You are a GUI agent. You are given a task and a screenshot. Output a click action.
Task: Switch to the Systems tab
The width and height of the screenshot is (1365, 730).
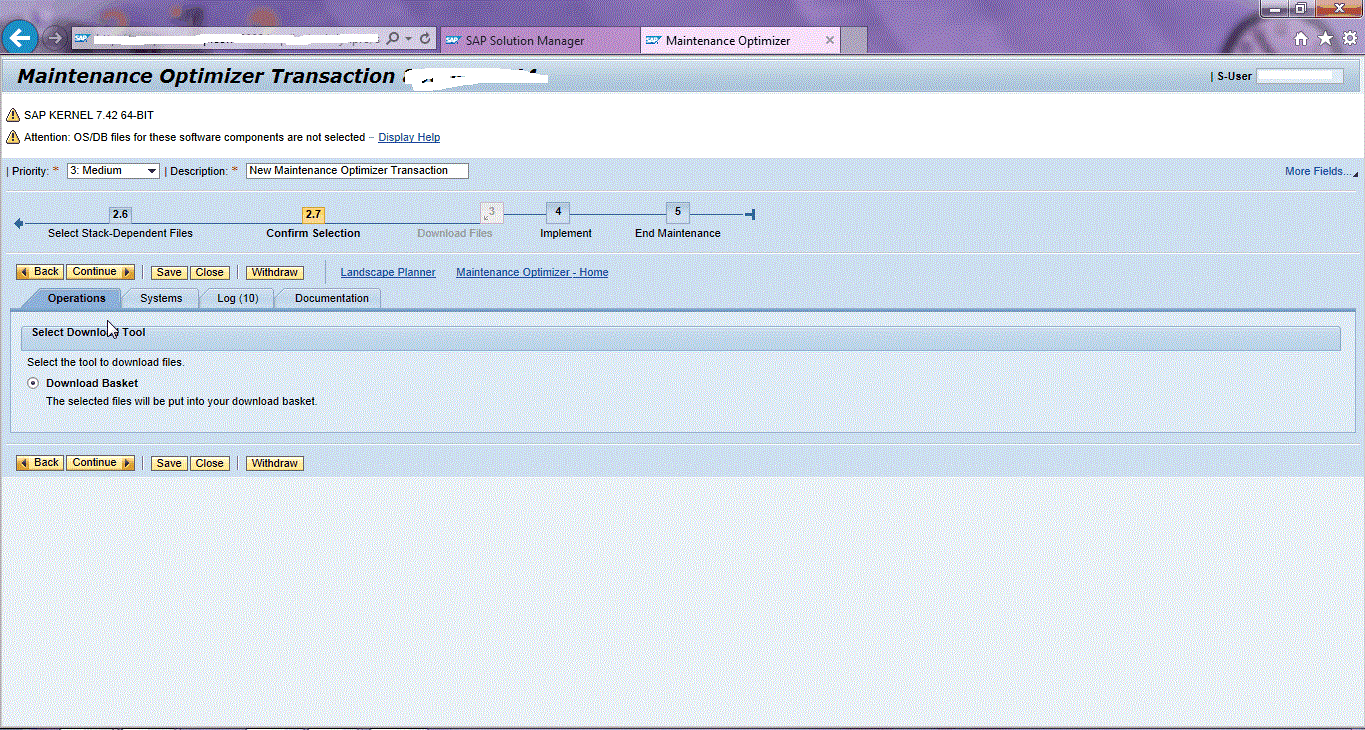point(161,298)
